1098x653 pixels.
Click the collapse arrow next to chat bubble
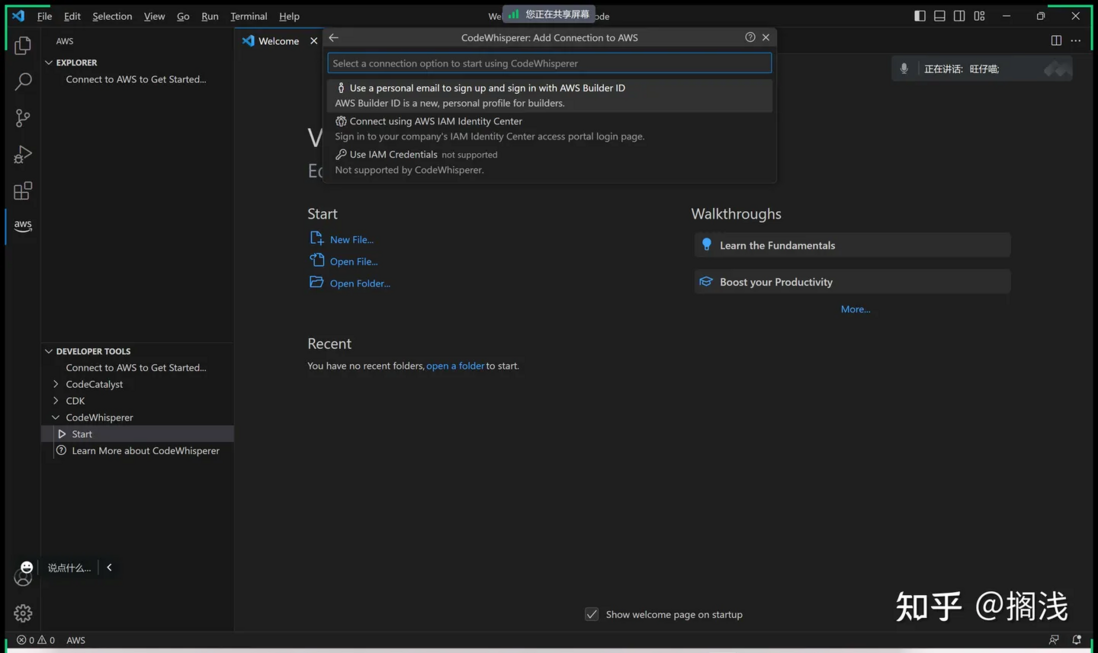click(x=109, y=568)
